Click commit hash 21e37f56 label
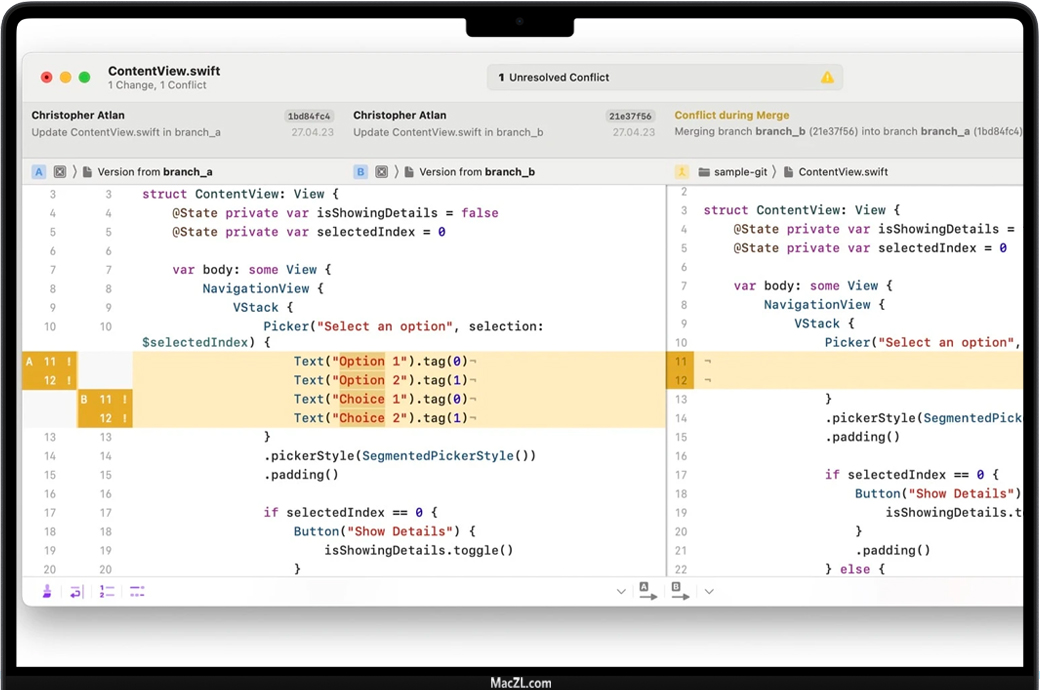Viewport: 1040px width, 690px height. coord(631,116)
